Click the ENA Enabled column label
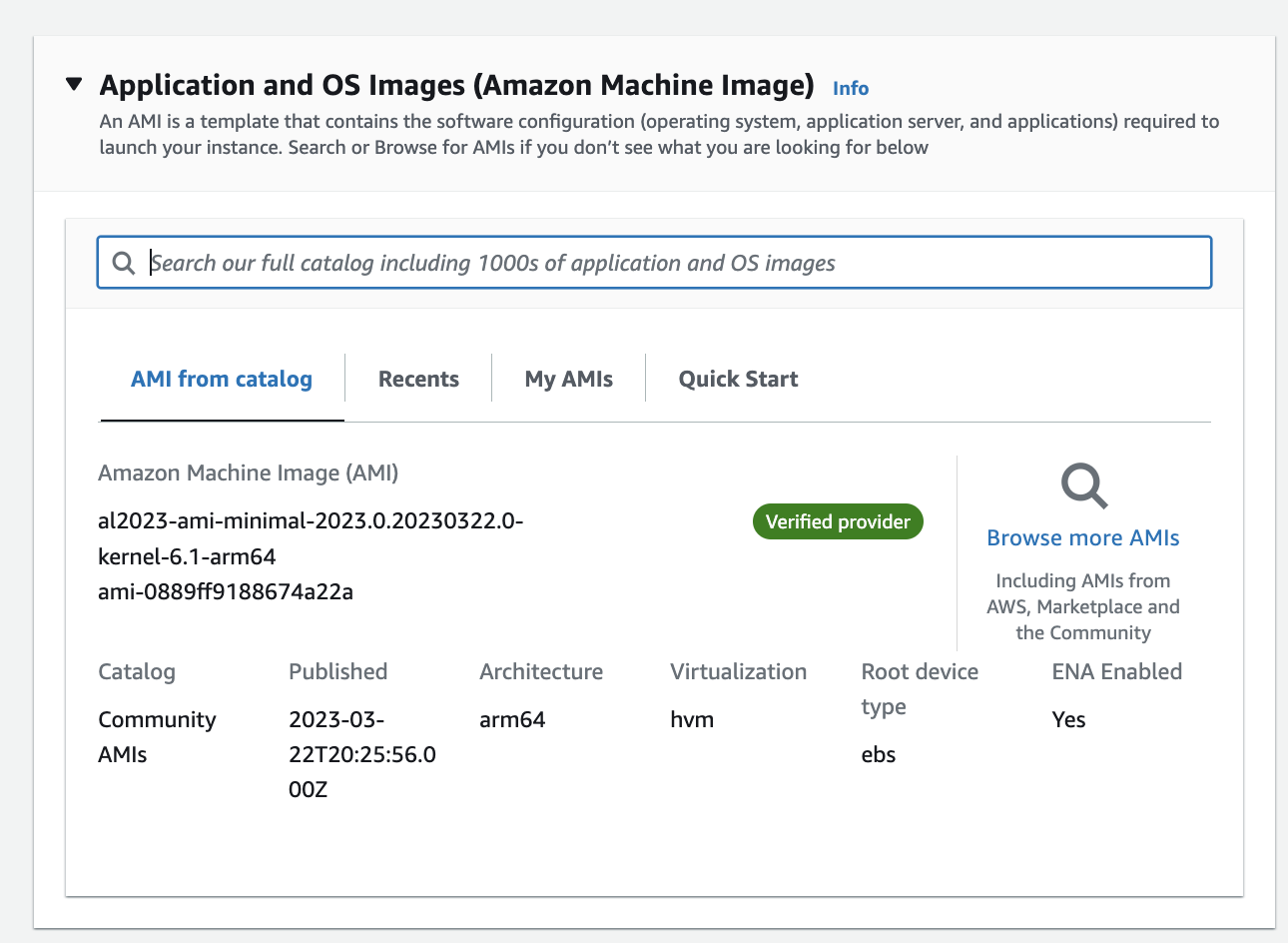The width and height of the screenshot is (1288, 943). pyautogui.click(x=1117, y=671)
